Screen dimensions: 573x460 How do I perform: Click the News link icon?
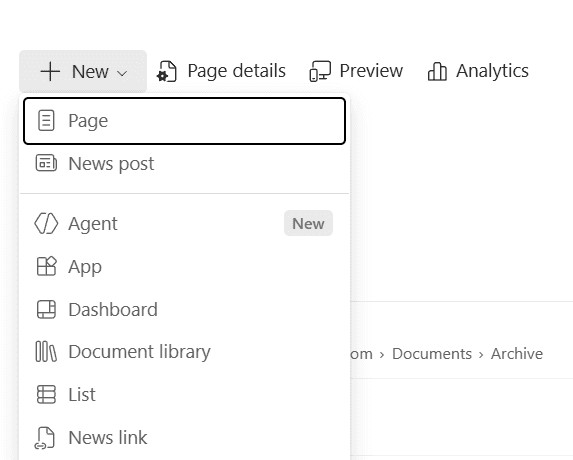[45, 438]
